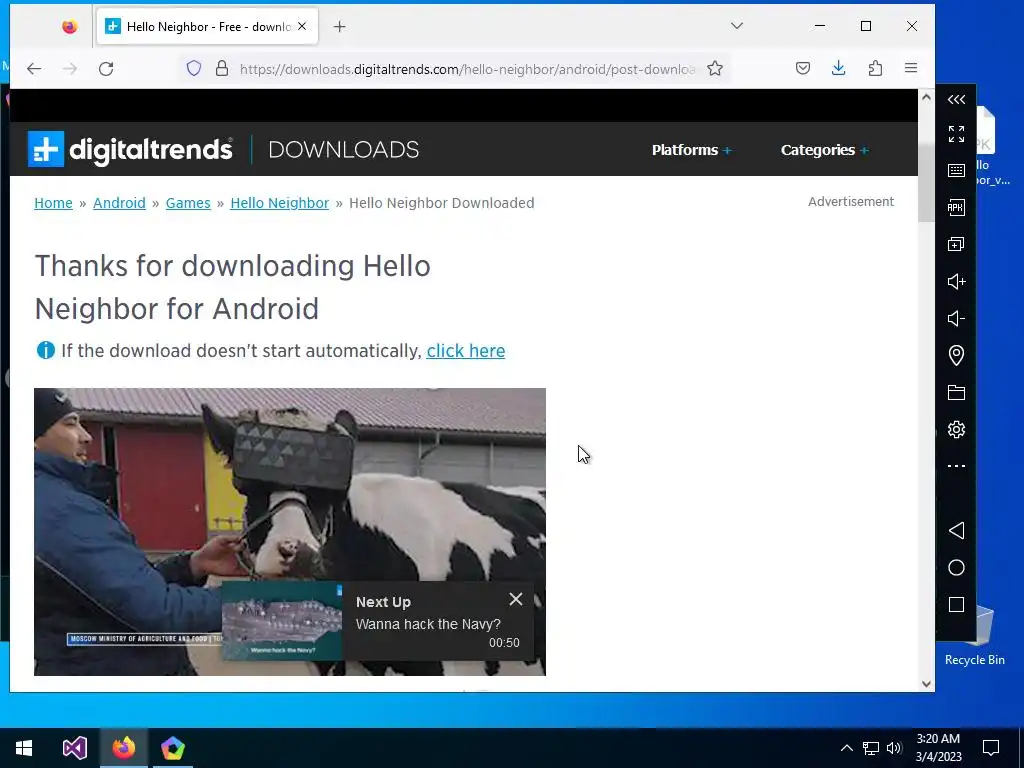Go back to the previous page in Firefox

(34, 69)
